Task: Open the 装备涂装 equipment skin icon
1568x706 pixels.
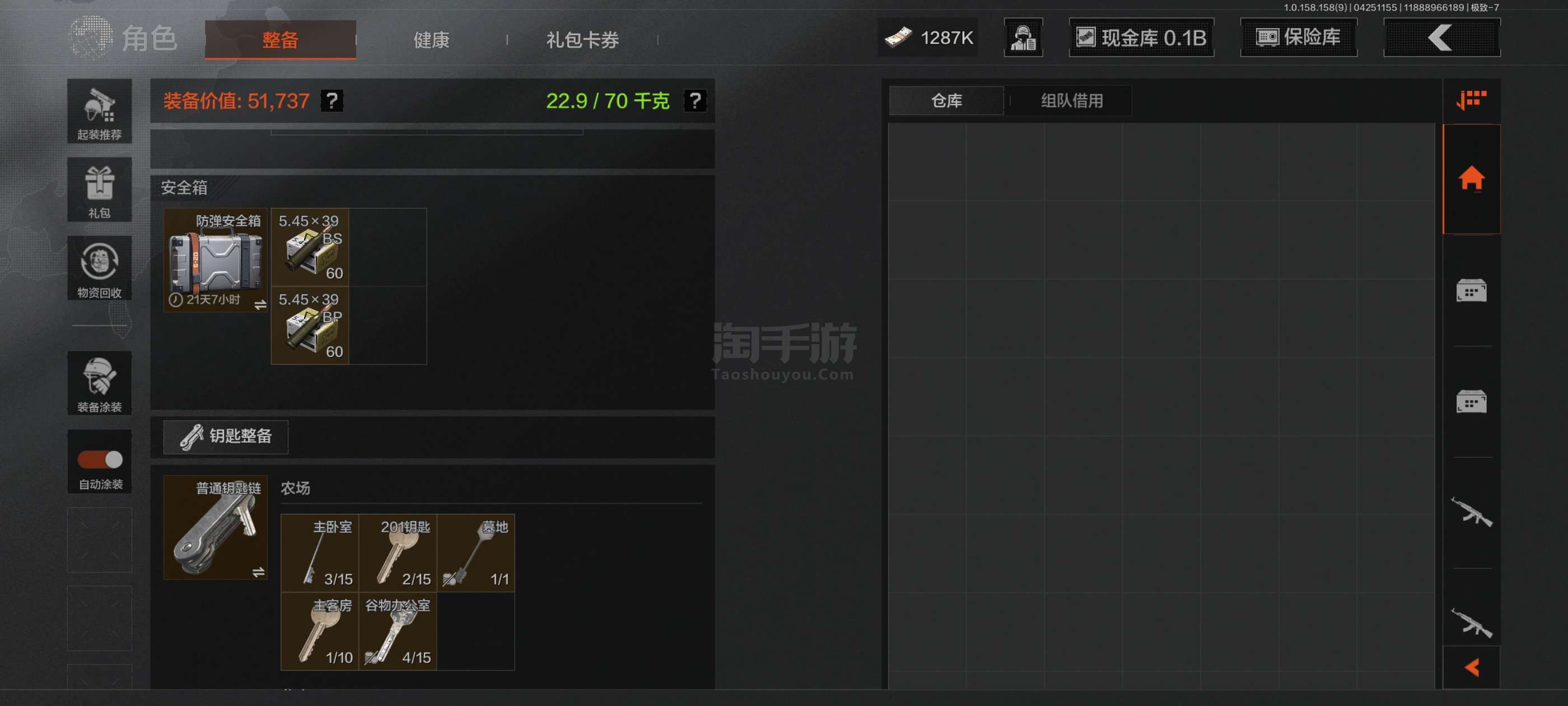Action: 99,383
